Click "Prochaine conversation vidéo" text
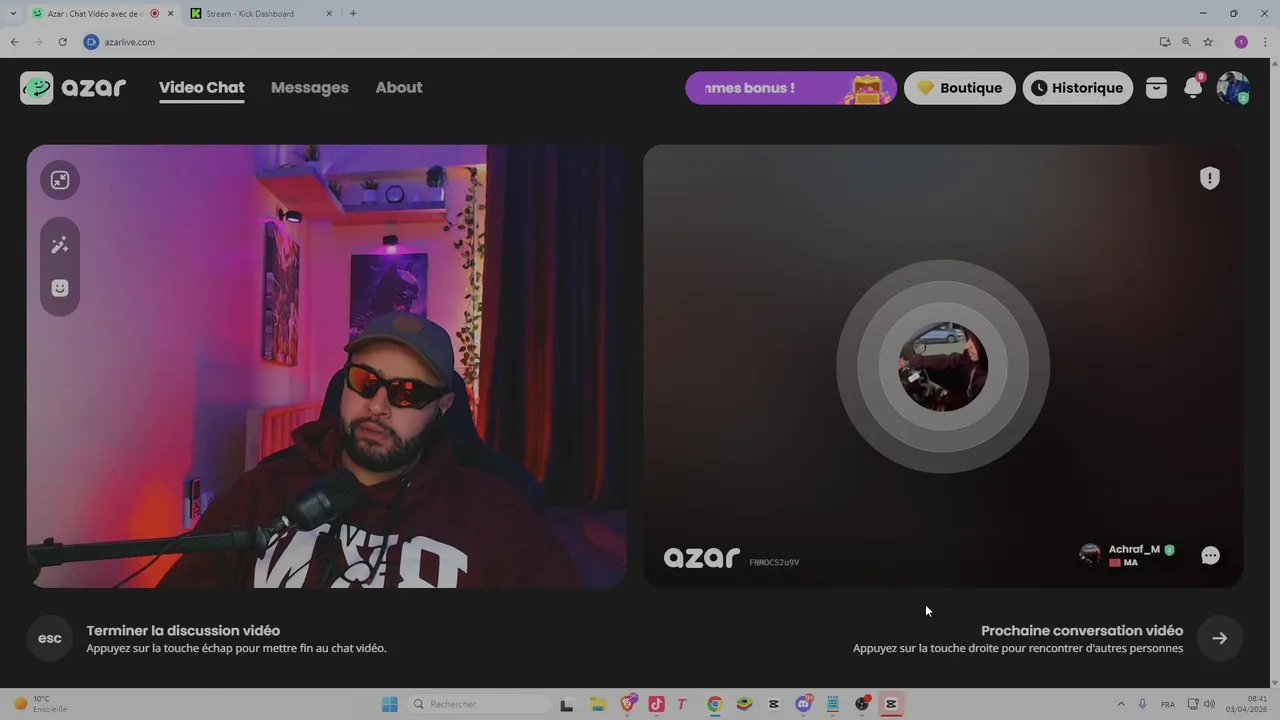Image resolution: width=1280 pixels, height=720 pixels. (x=1082, y=631)
